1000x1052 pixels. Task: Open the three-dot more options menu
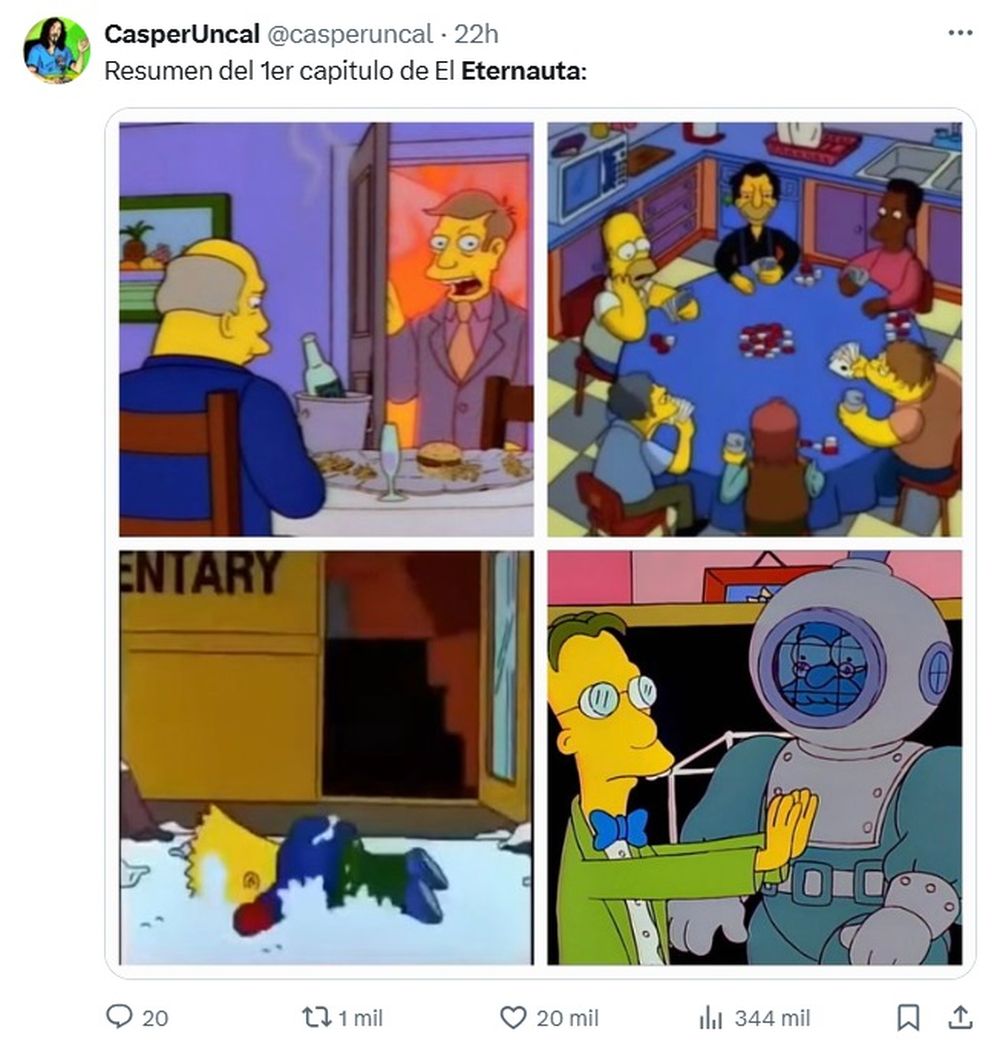[x=960, y=32]
